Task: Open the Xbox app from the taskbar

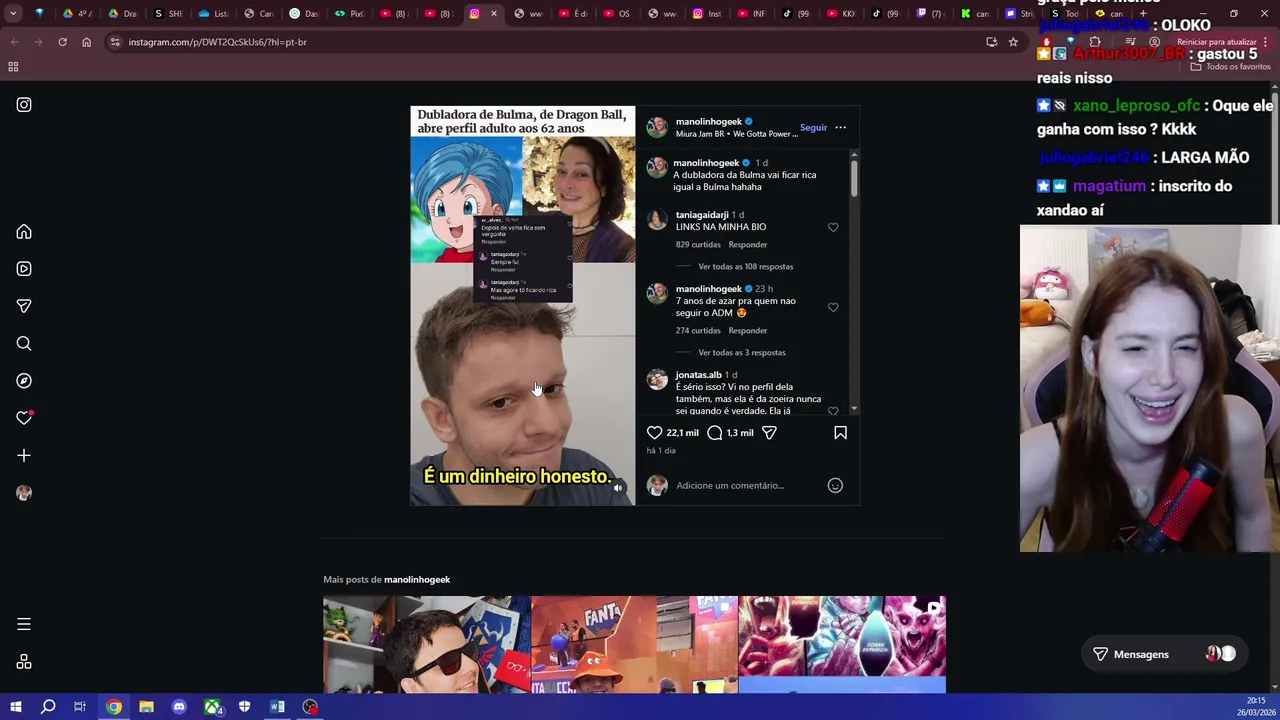Action: (x=212, y=707)
